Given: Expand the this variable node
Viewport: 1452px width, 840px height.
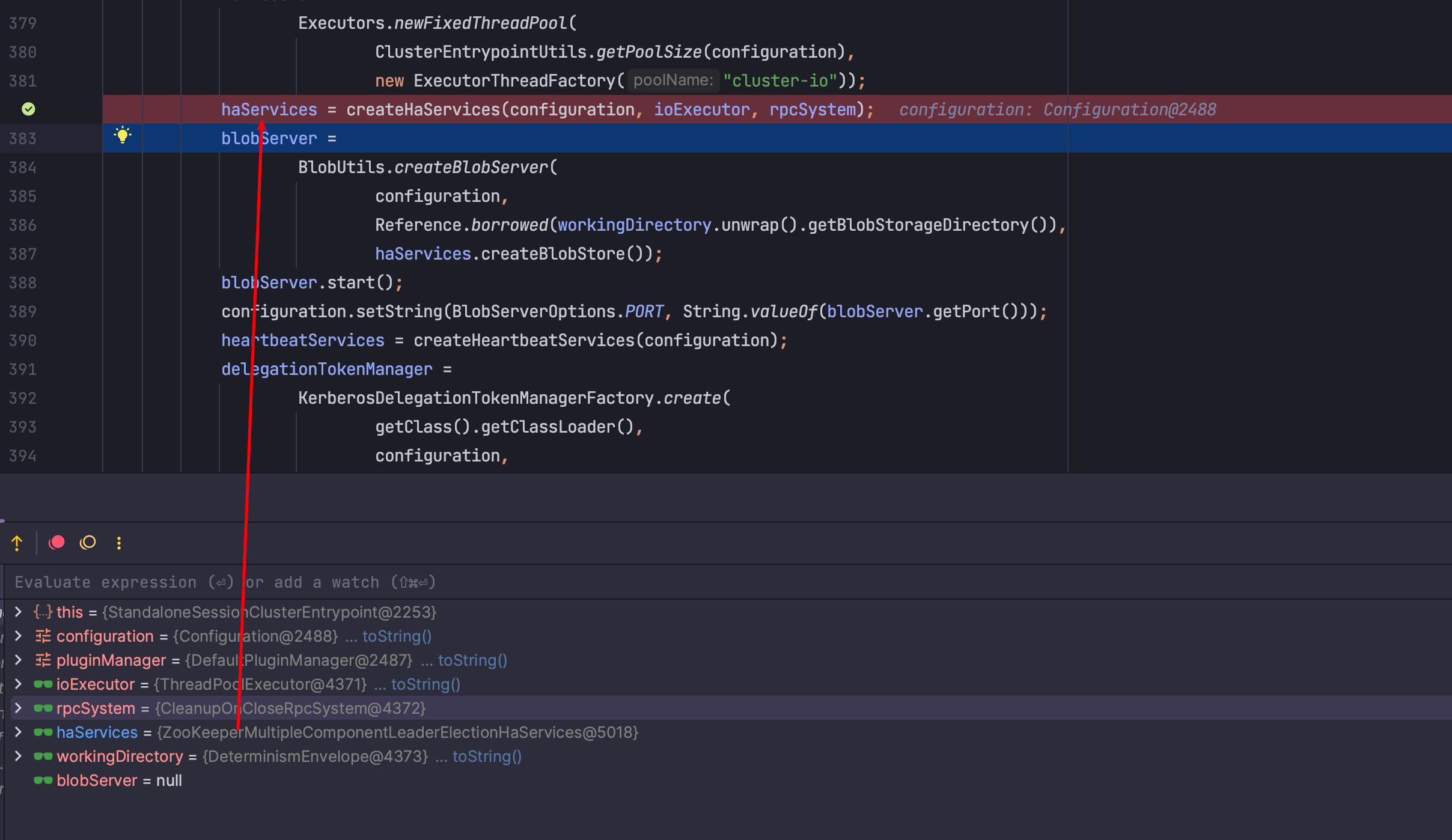Looking at the screenshot, I should (17, 612).
